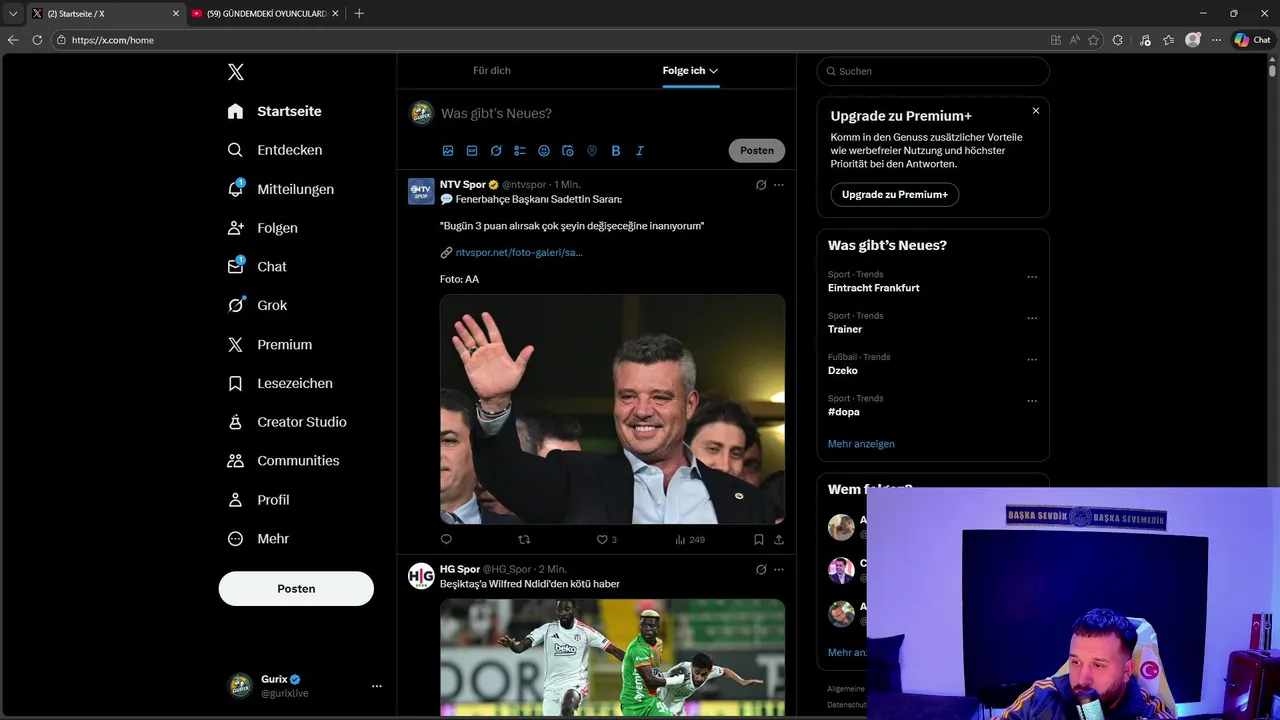
Task: Open the Mehr menu in the sidebar
Action: click(258, 539)
